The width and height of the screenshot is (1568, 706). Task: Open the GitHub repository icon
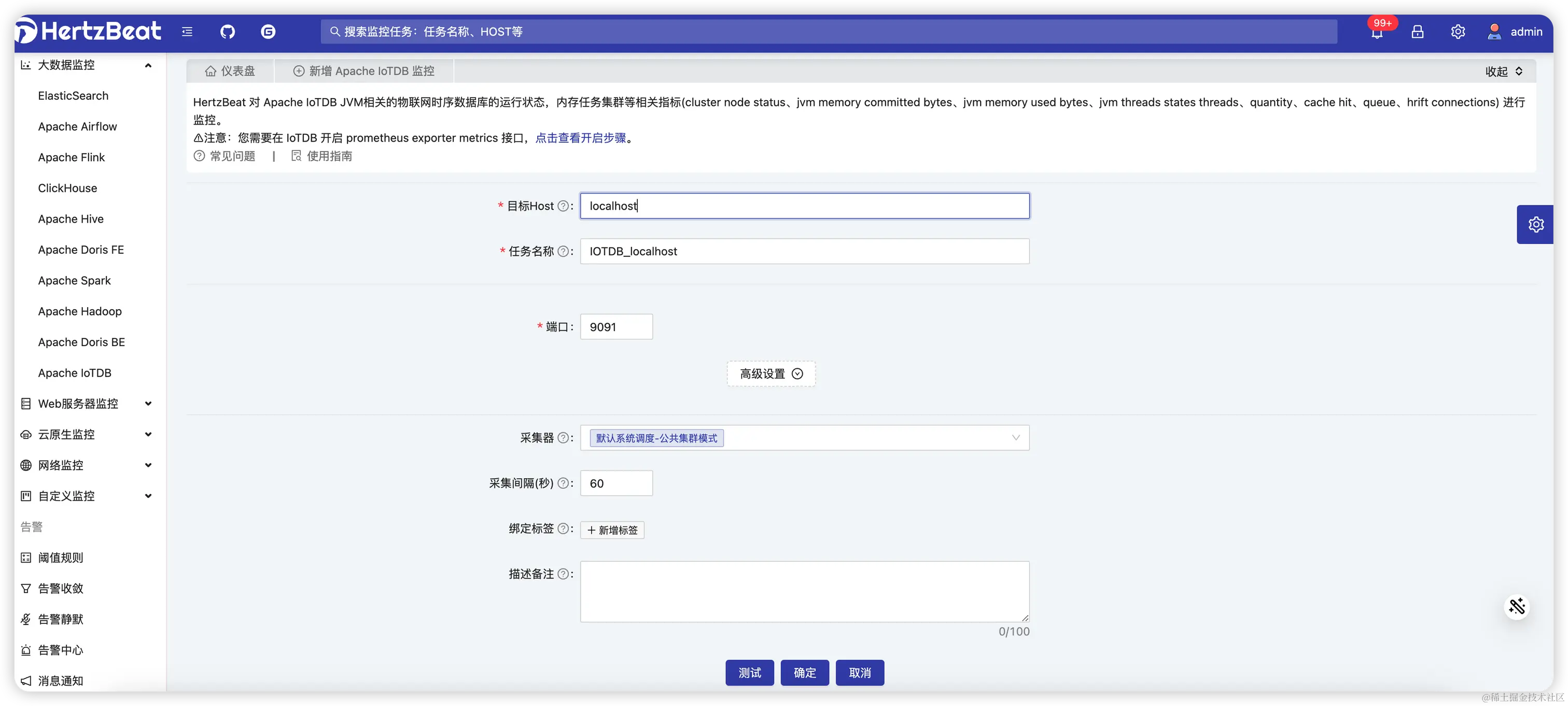pos(228,32)
